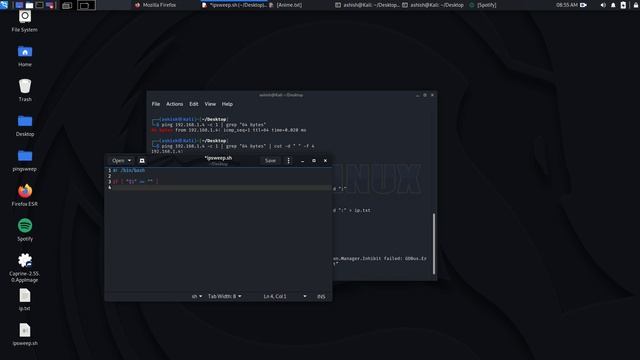Switch to the ipsweep.sh taskbar entry
The width and height of the screenshot is (640, 360).
(234, 5)
